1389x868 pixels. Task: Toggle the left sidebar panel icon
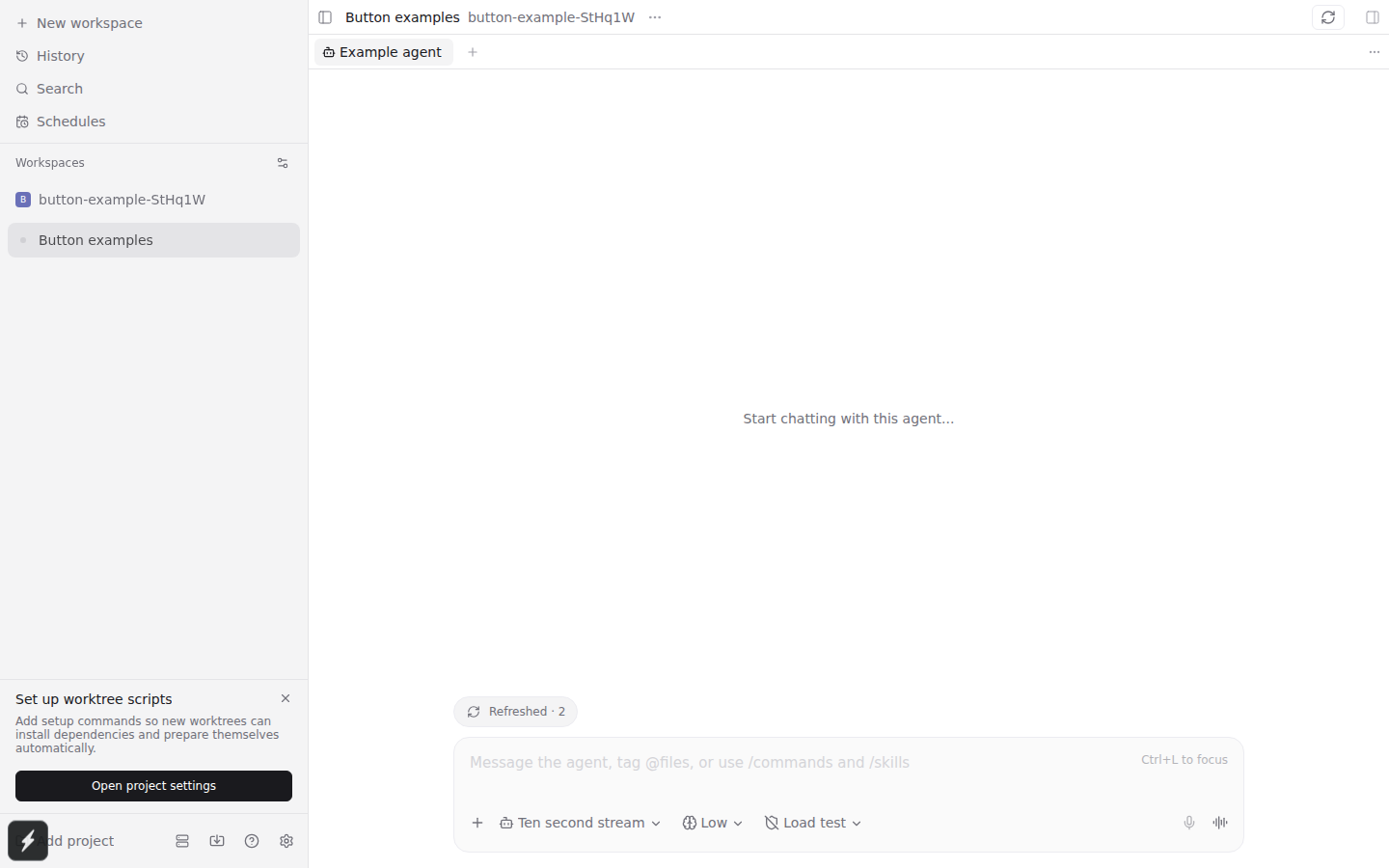pos(325,17)
